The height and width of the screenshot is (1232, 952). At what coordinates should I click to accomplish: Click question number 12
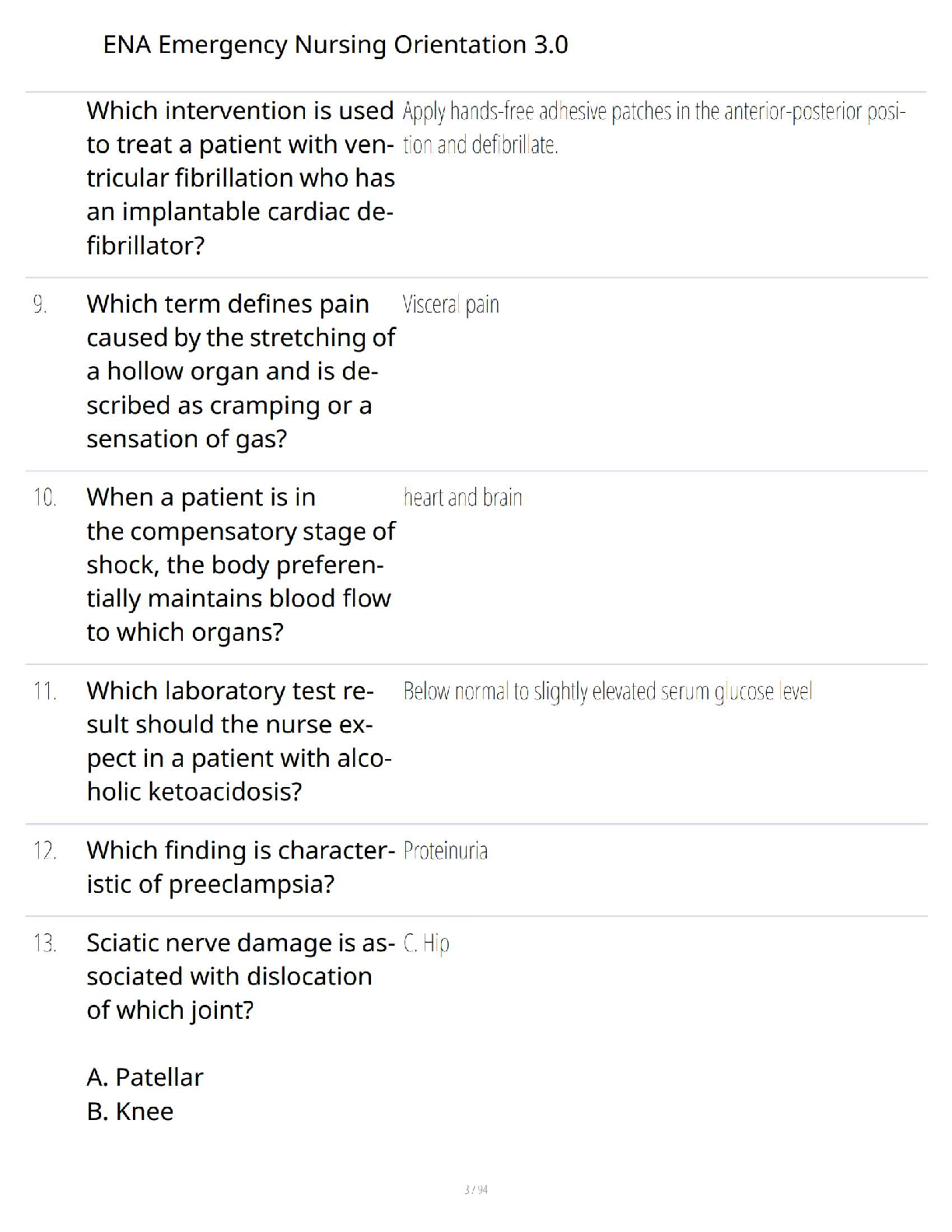[x=44, y=850]
